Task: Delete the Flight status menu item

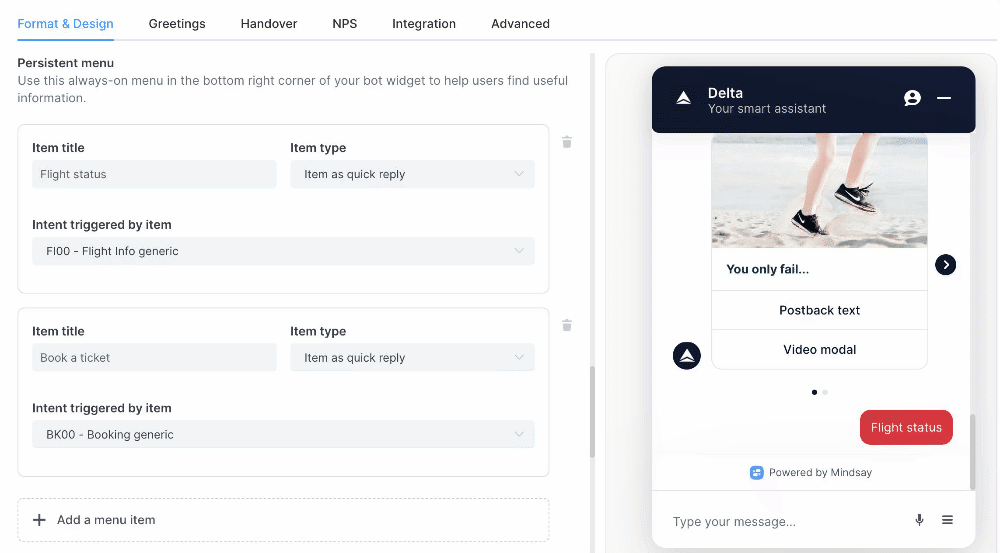Action: click(566, 142)
